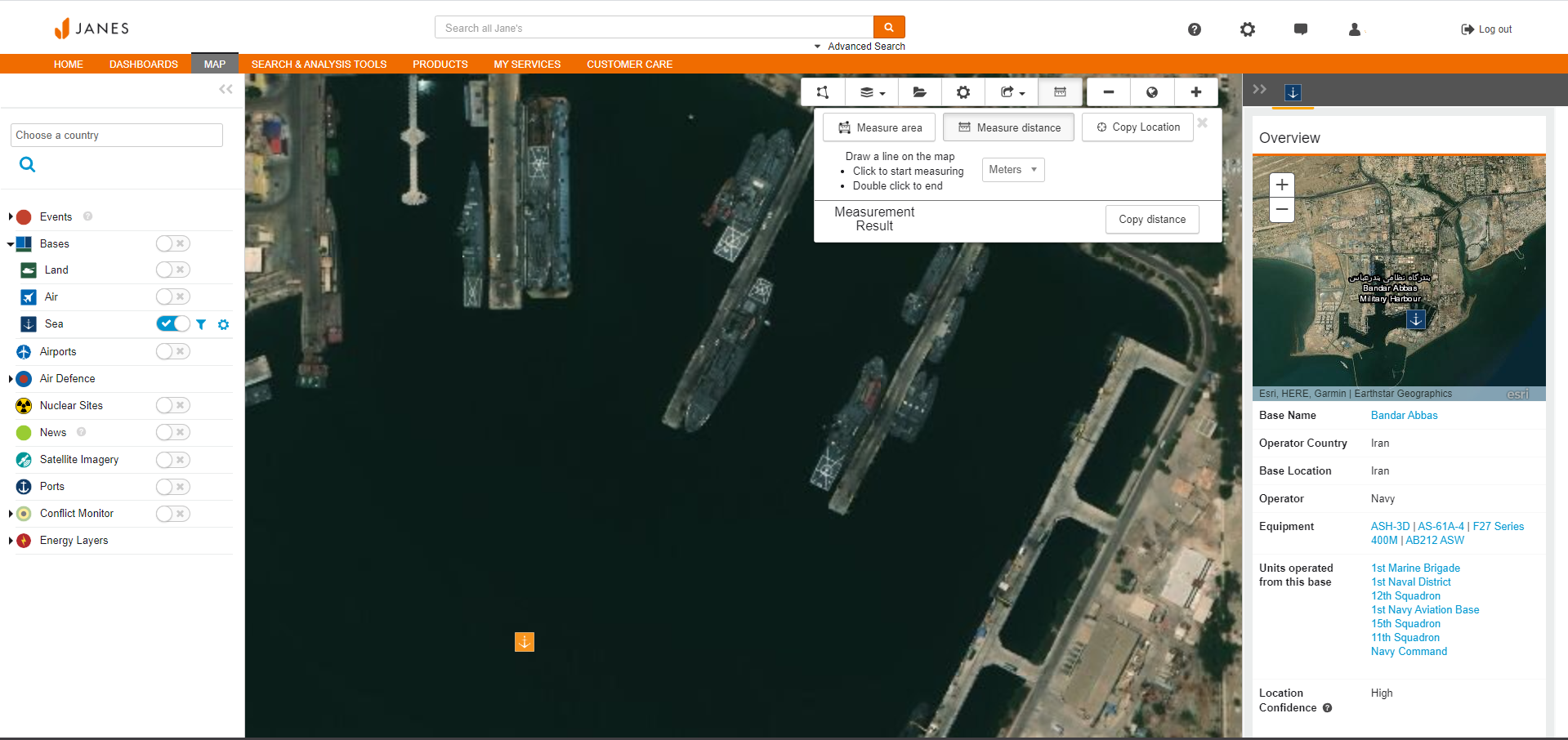Click Log out

coord(1486,29)
